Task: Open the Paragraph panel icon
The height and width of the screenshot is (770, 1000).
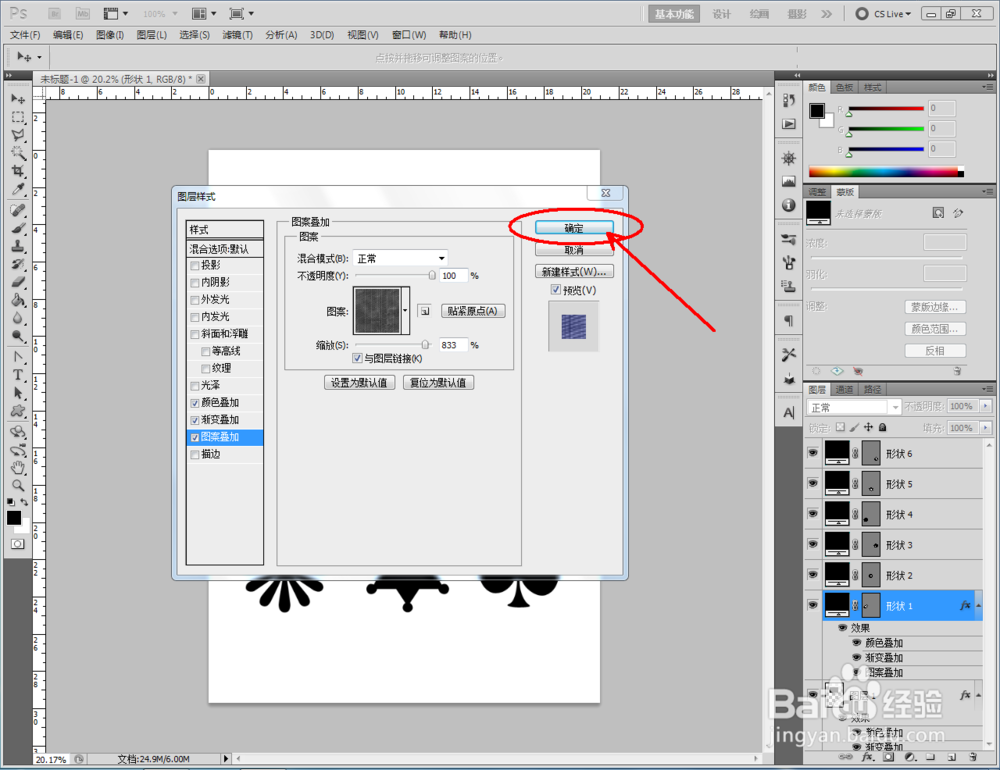Action: click(x=789, y=320)
